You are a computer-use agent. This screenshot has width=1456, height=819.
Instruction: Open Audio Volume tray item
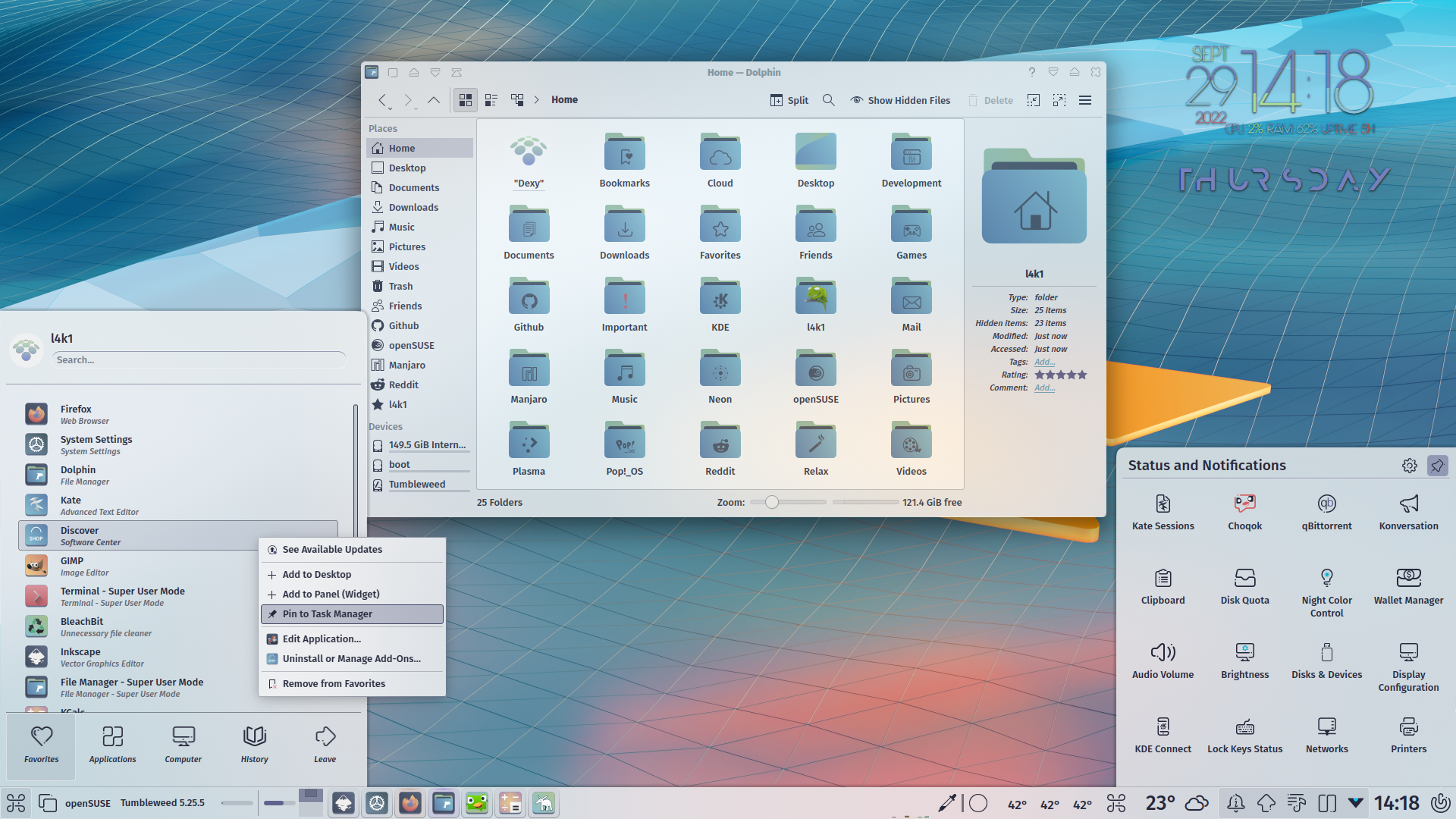pyautogui.click(x=1163, y=661)
